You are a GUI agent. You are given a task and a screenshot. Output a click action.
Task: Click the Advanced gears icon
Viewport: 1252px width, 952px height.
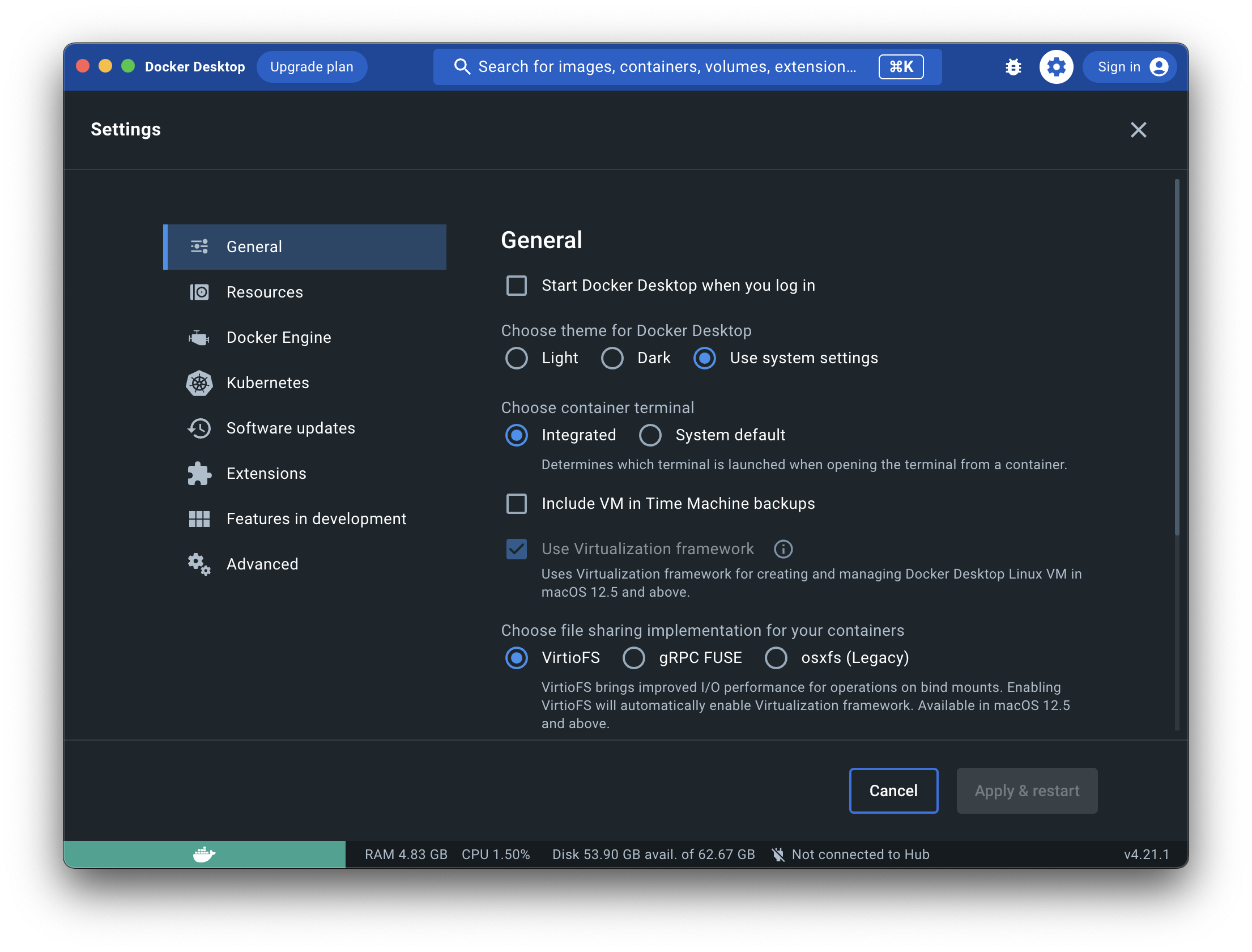(199, 564)
